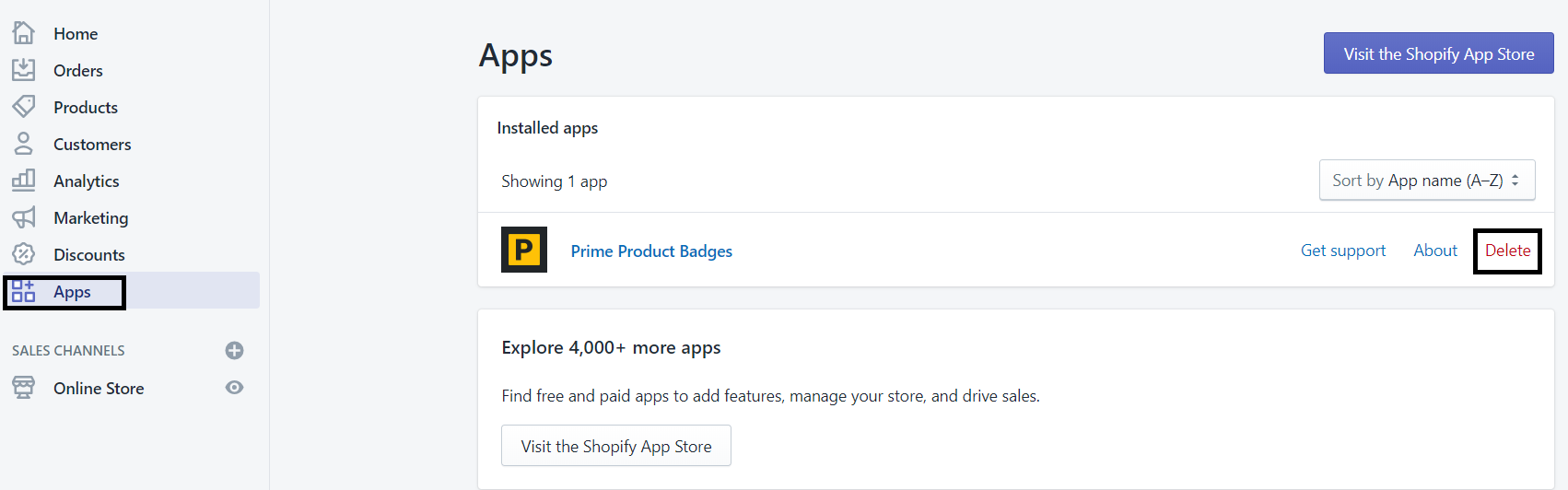
Task: Delete the Prime Product Badges app
Action: click(x=1508, y=251)
